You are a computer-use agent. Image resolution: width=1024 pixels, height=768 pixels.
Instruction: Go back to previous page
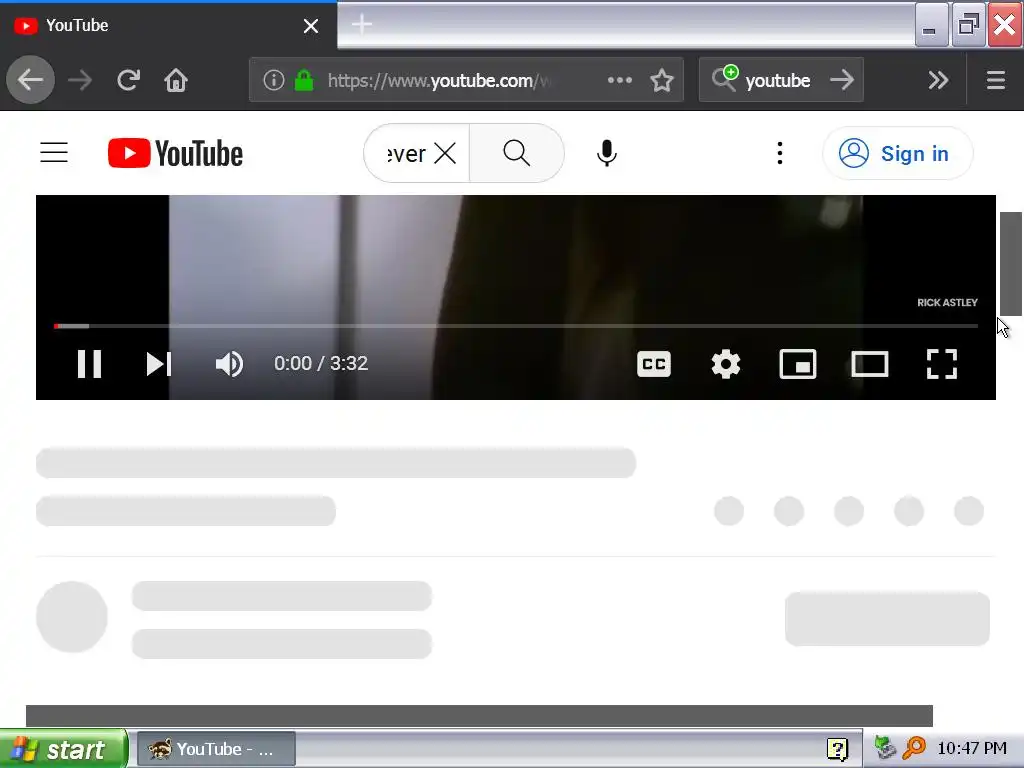30,80
